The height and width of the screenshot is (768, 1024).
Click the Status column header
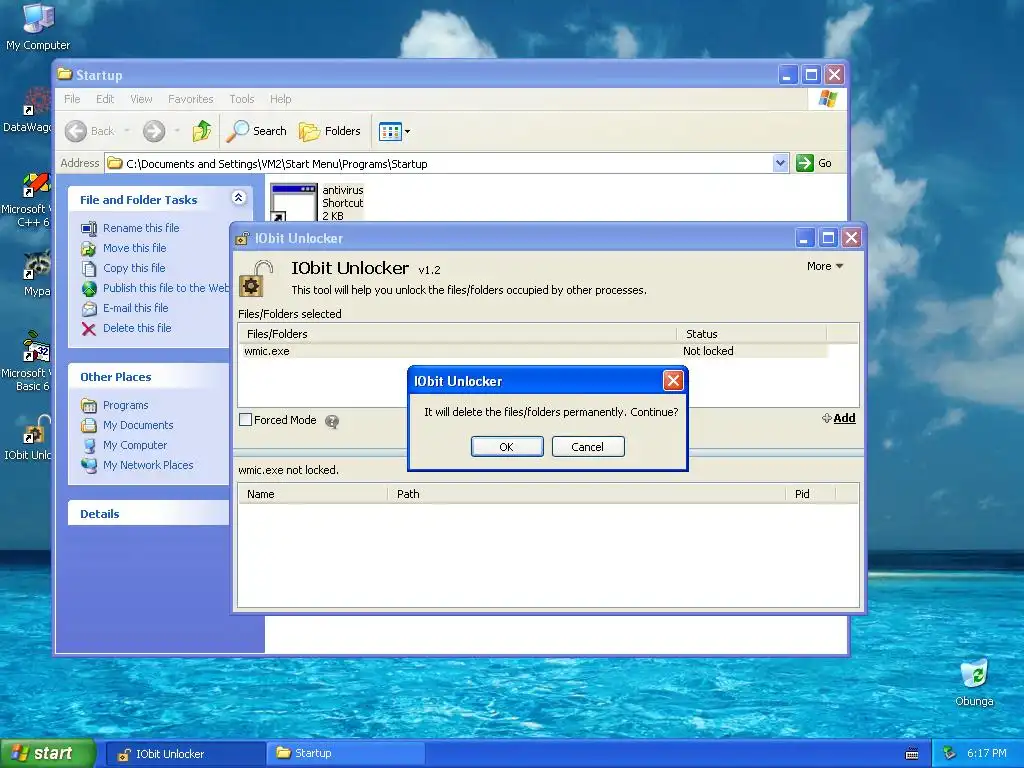tap(751, 334)
